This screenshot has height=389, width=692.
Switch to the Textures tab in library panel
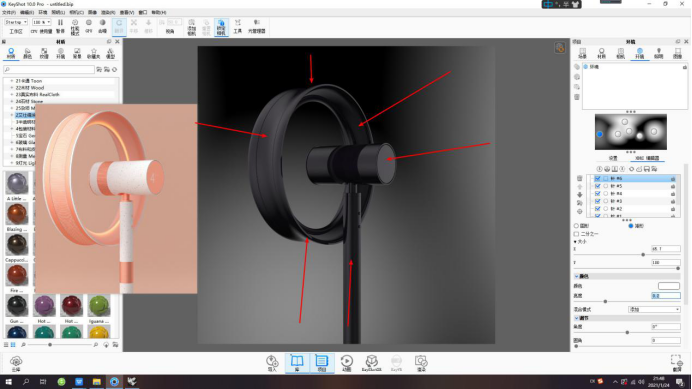44,53
